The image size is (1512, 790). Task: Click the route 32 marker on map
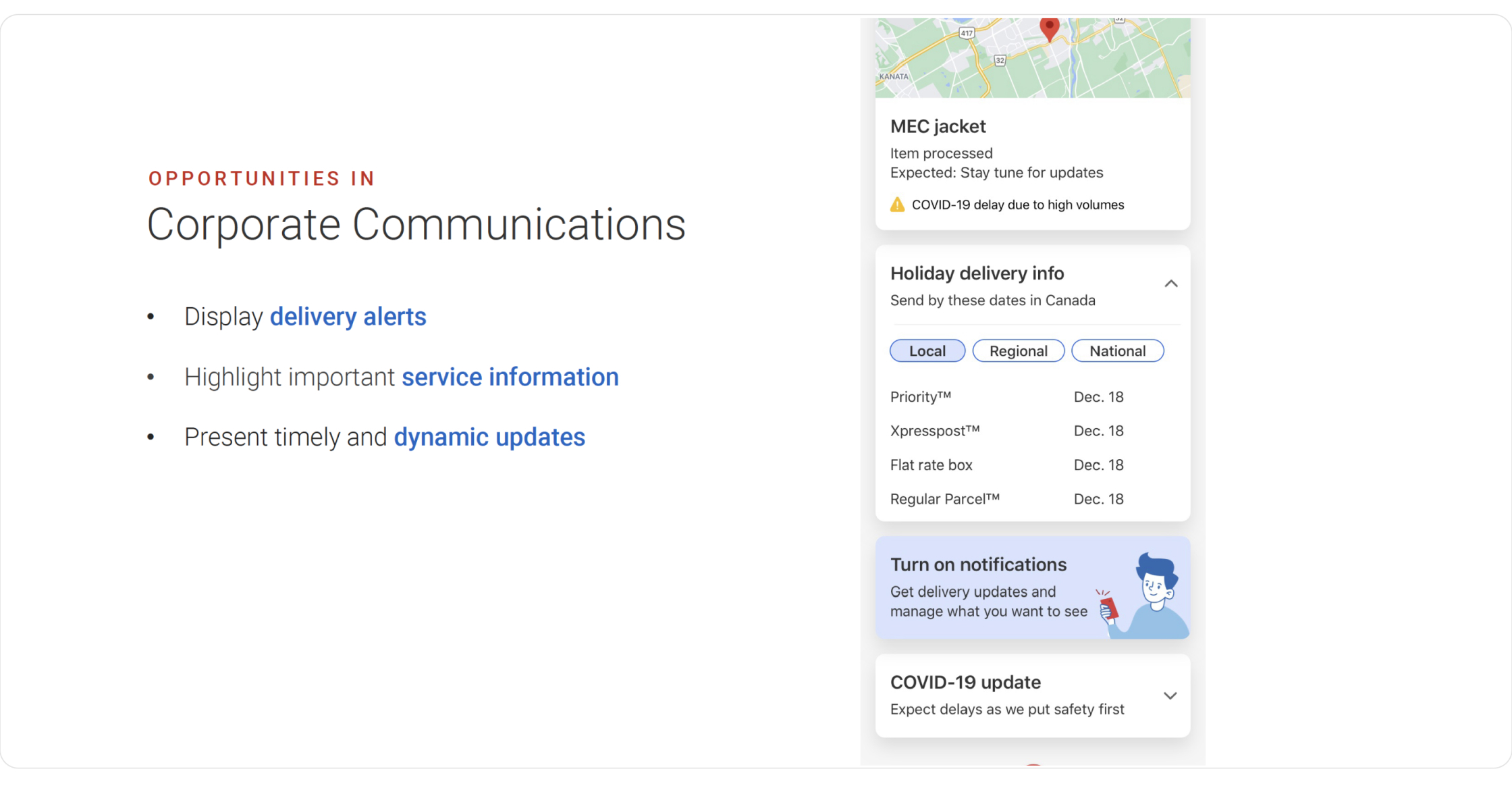click(1000, 61)
